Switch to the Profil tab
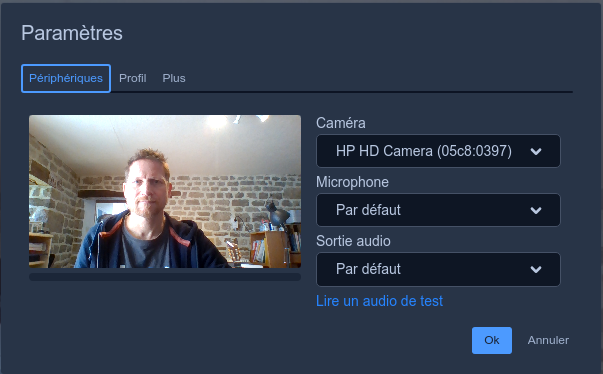Viewport: 603px width, 374px height. (x=133, y=78)
